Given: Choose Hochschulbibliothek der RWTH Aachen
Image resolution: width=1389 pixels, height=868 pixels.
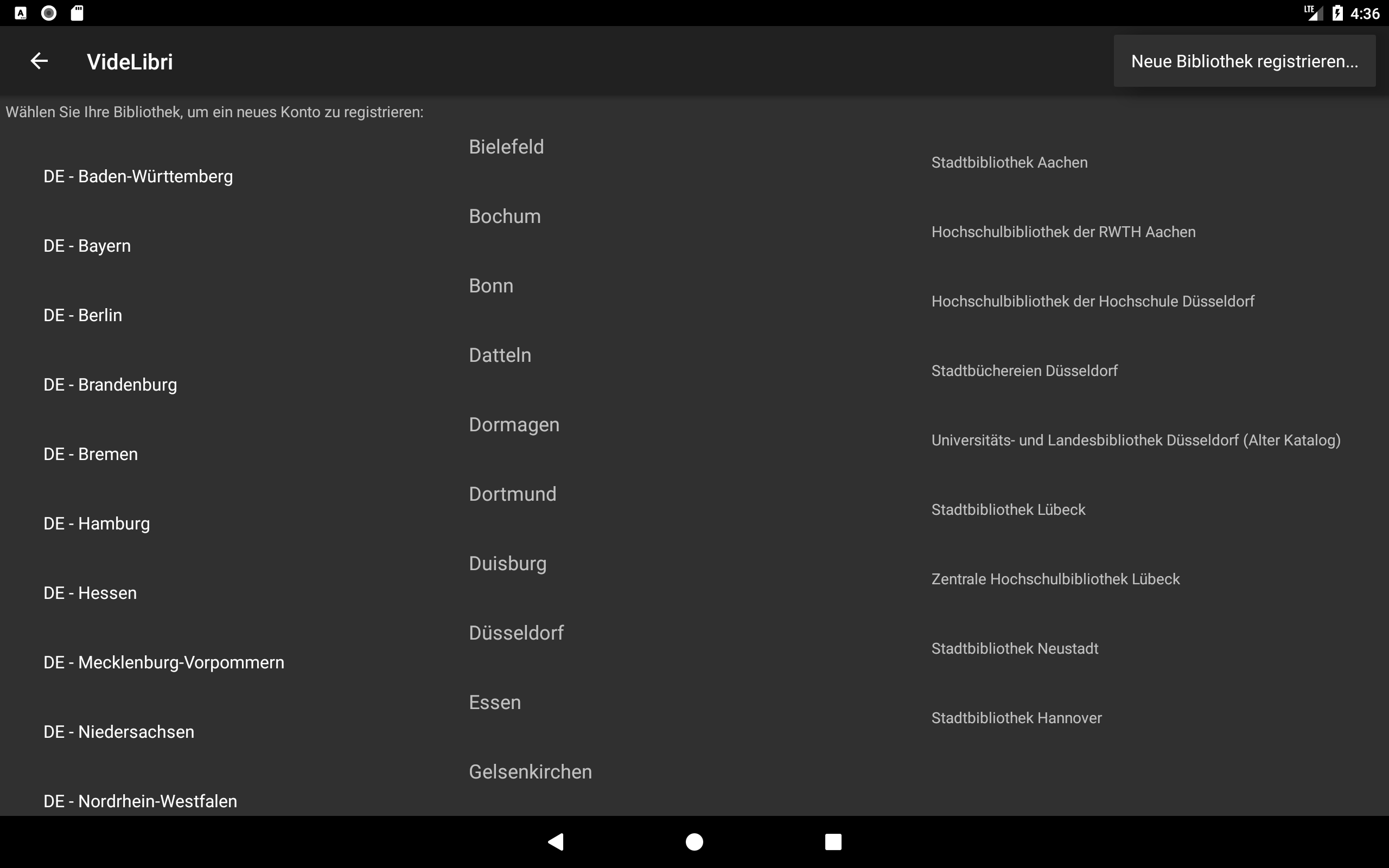Looking at the screenshot, I should point(1063,232).
